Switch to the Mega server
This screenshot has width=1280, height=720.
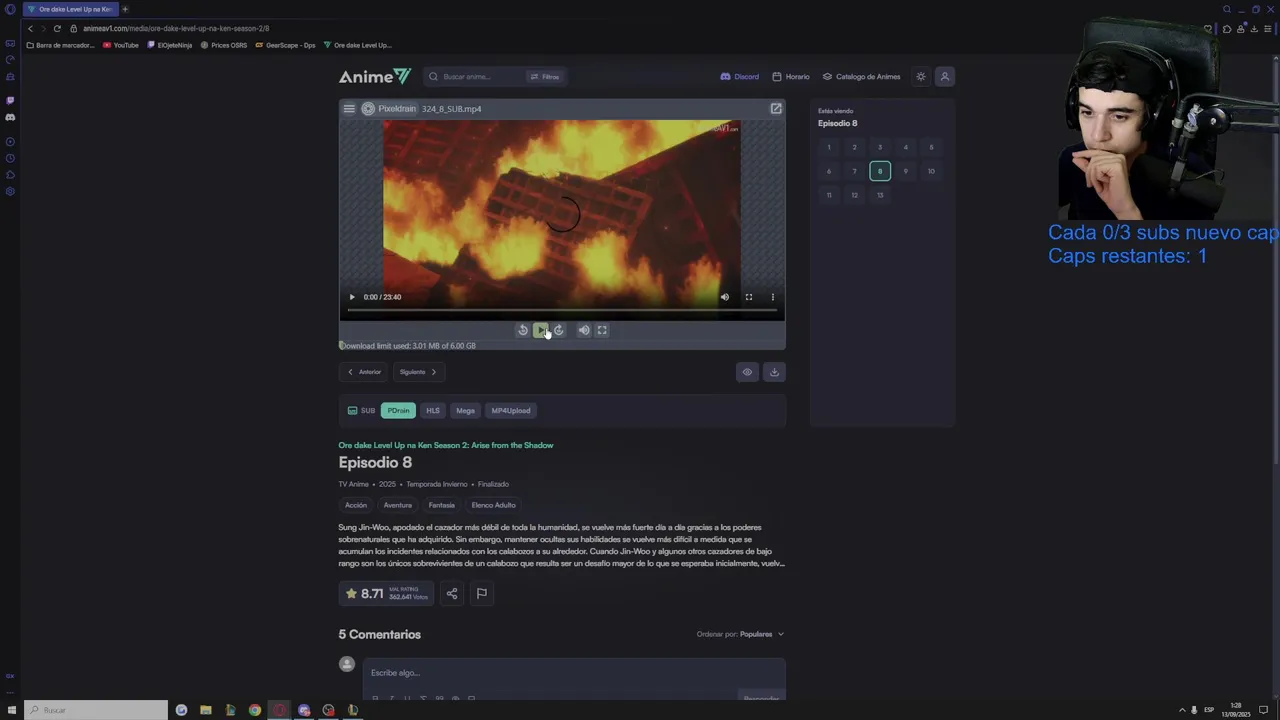click(465, 411)
